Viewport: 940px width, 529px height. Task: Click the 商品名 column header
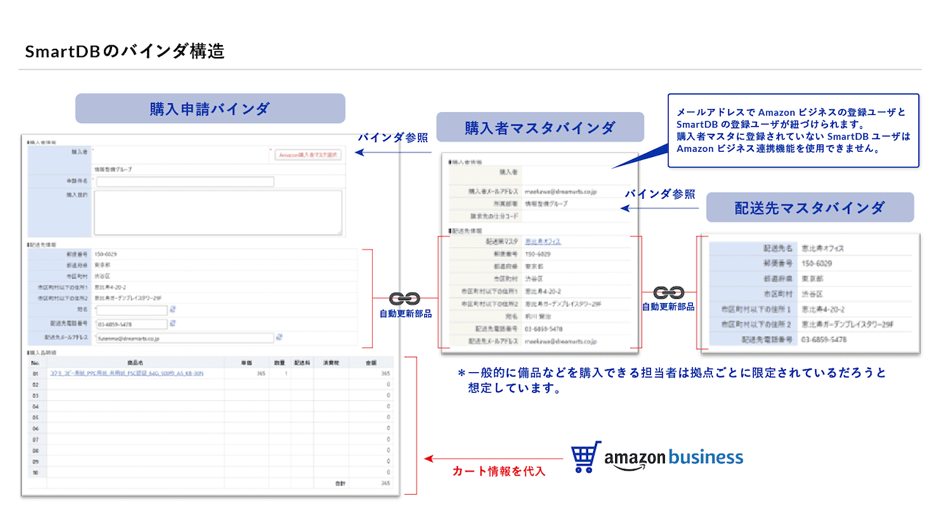[135, 363]
